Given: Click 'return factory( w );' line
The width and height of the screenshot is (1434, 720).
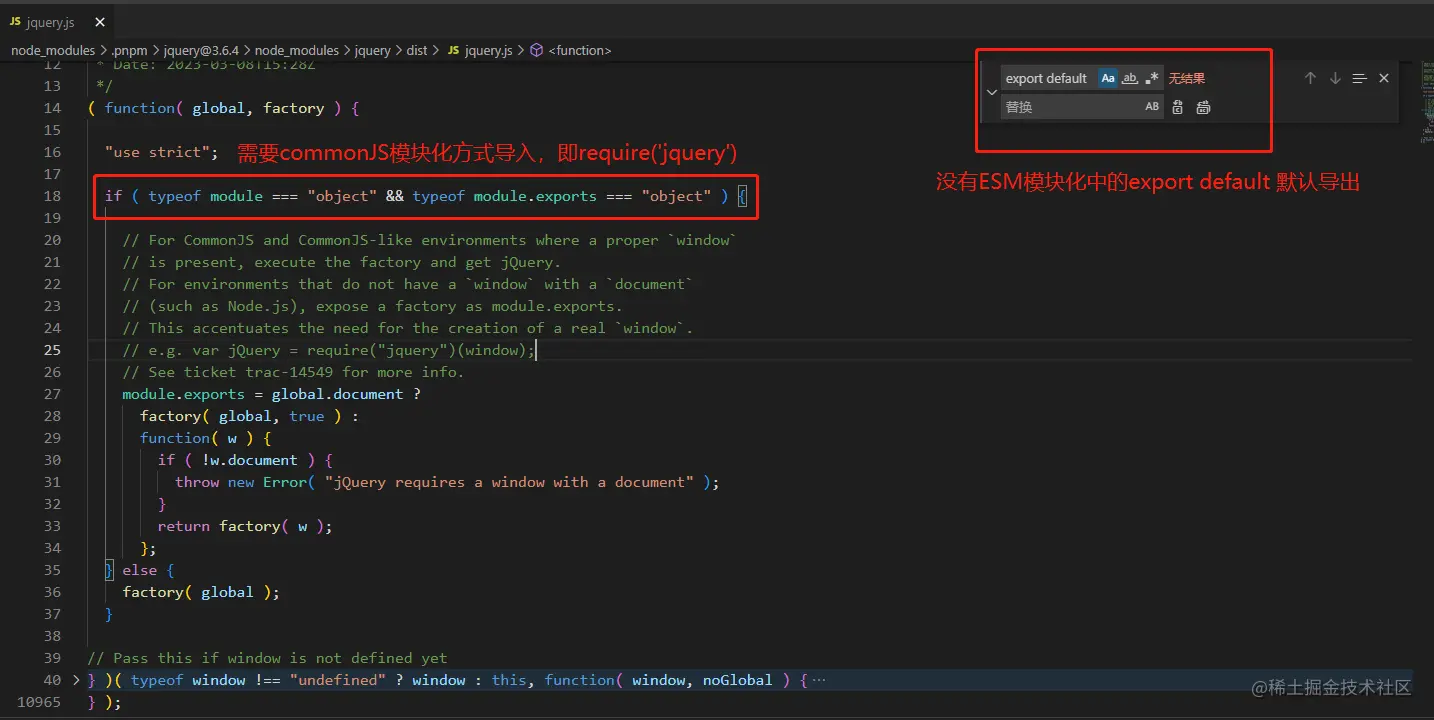Looking at the screenshot, I should click(x=245, y=526).
